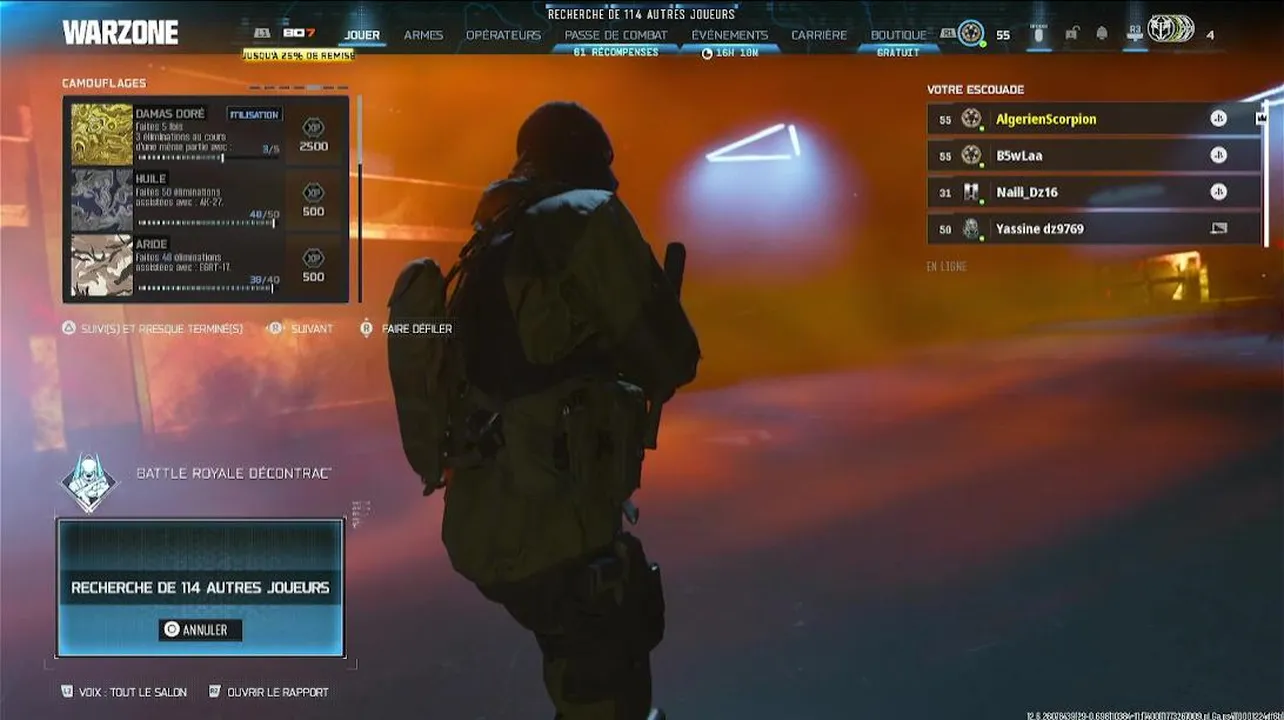Click the Camouflages panel scrollbar
Screen dimensions: 1284x720
pos(359,198)
